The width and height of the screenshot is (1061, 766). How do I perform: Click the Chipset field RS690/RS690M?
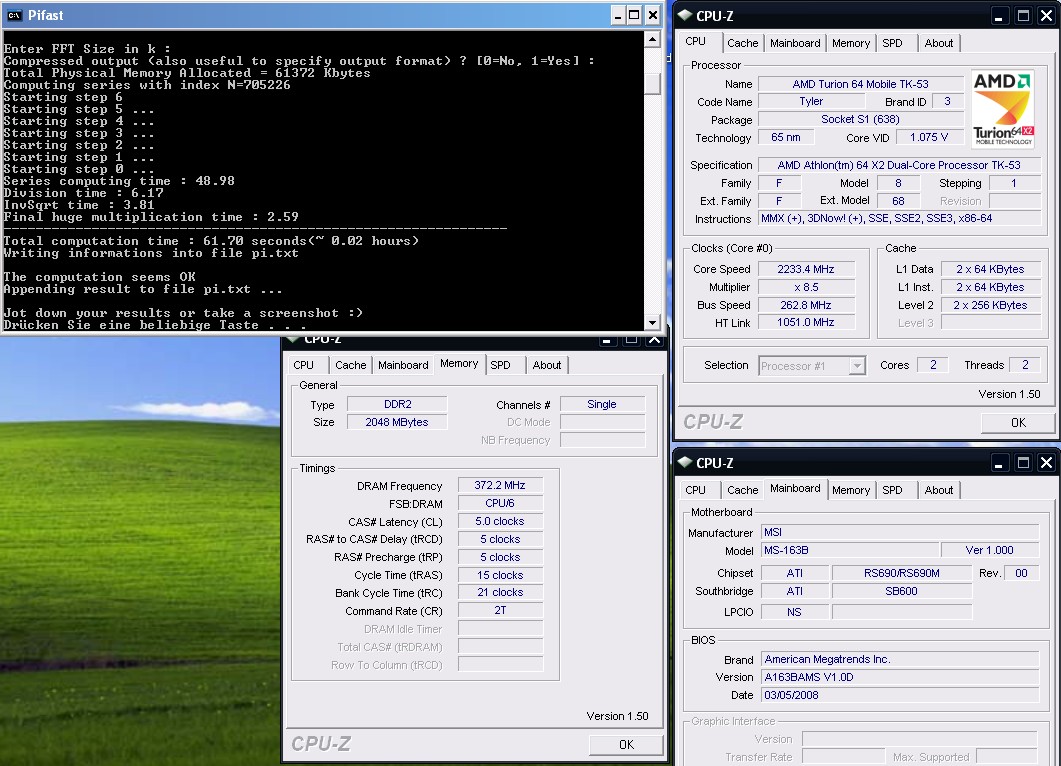click(x=901, y=573)
